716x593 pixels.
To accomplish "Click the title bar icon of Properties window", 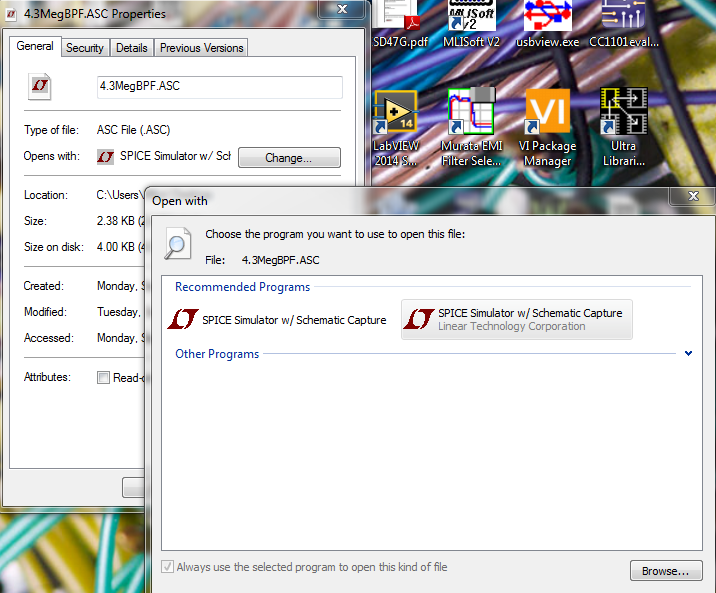I will point(11,15).
